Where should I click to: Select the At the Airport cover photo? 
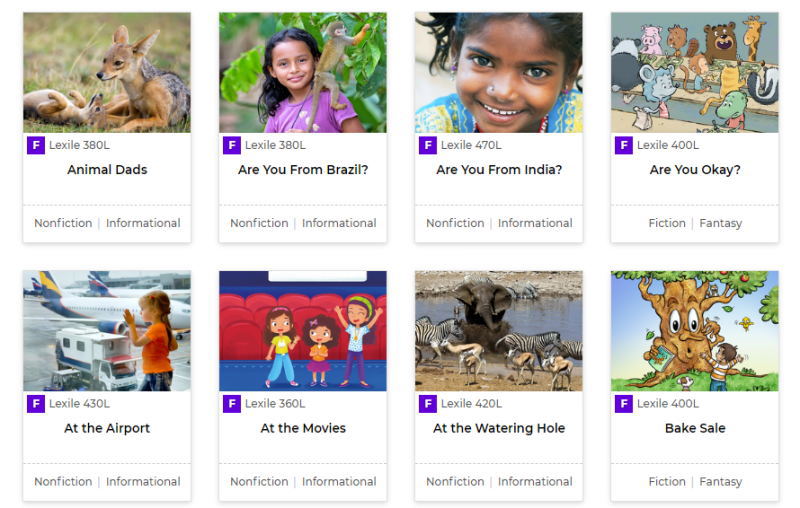coord(107,330)
